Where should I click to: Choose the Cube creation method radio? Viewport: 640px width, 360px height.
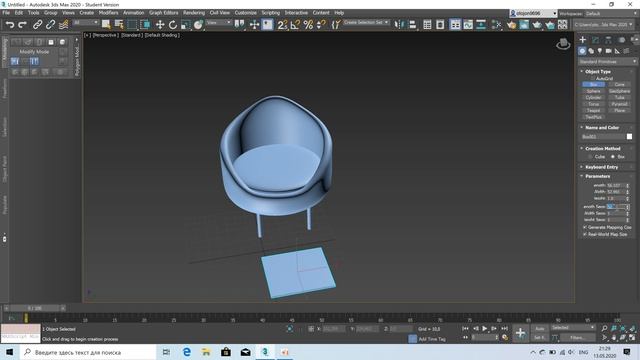[590, 157]
